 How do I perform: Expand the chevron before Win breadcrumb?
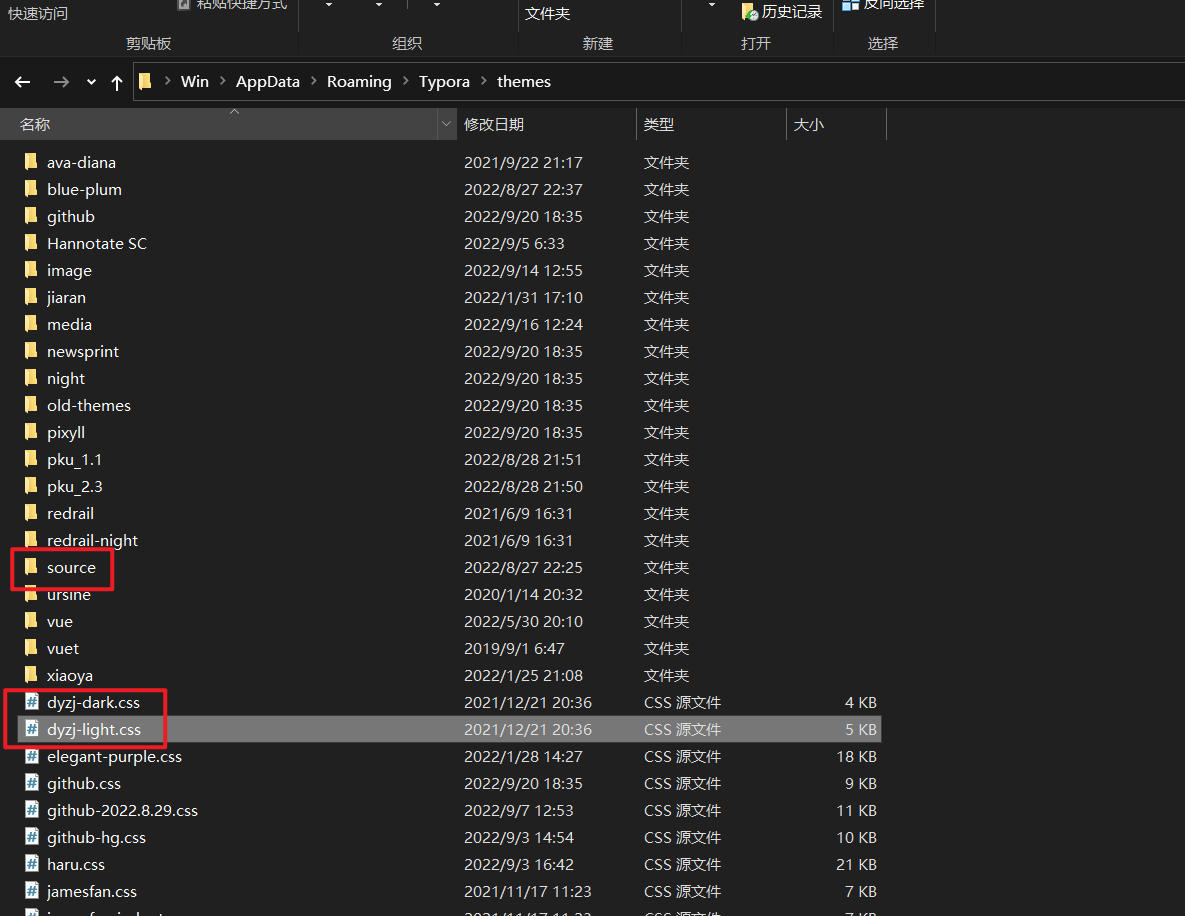(167, 81)
